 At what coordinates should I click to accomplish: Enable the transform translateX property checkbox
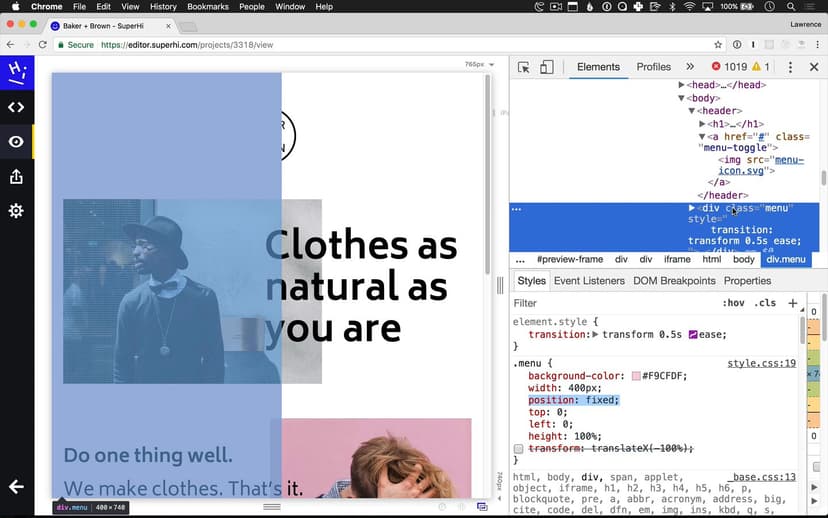point(519,449)
